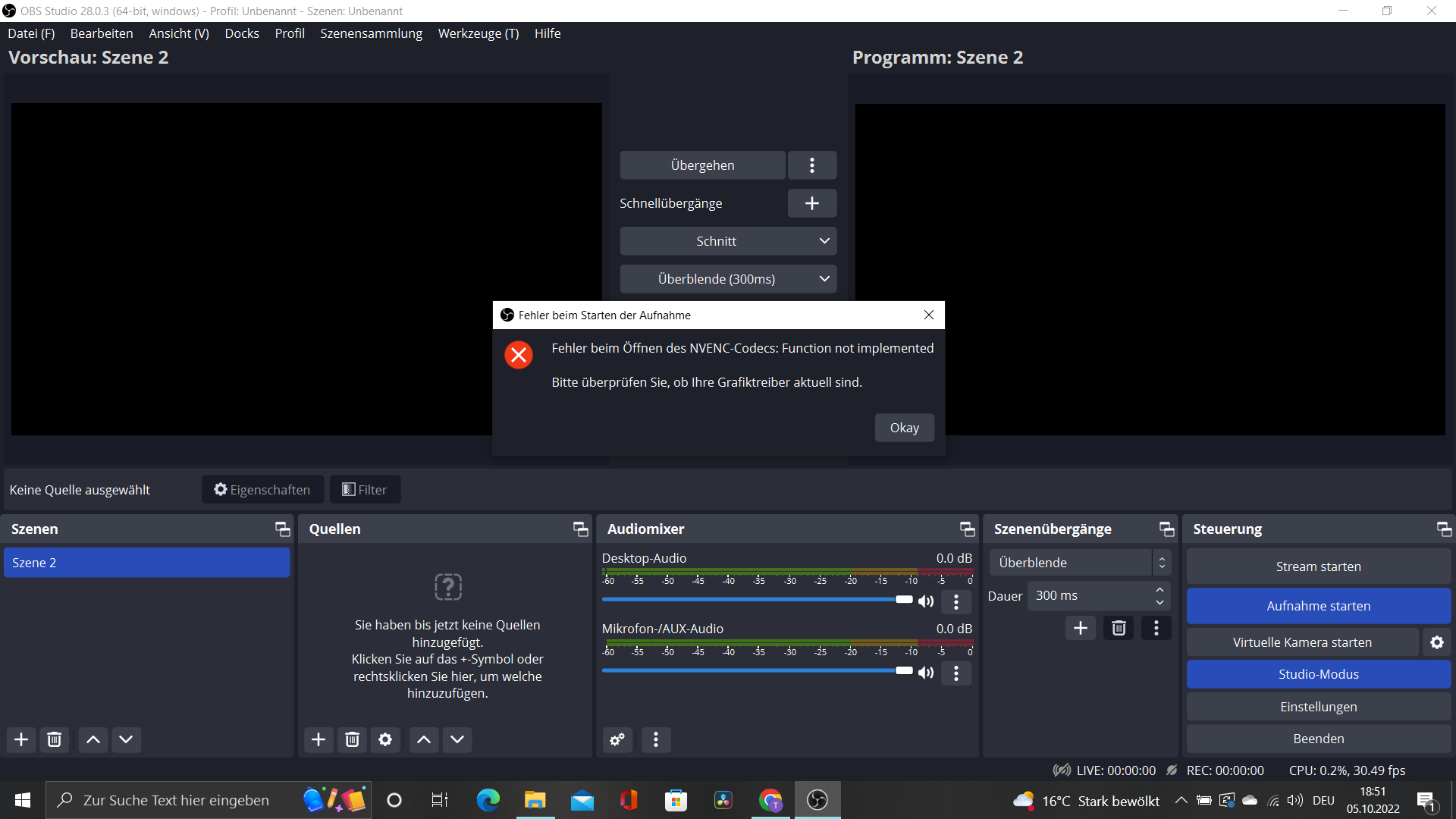This screenshot has width=1456, height=819.
Task: Decrease Dauer with down stepper
Action: click(x=1159, y=603)
